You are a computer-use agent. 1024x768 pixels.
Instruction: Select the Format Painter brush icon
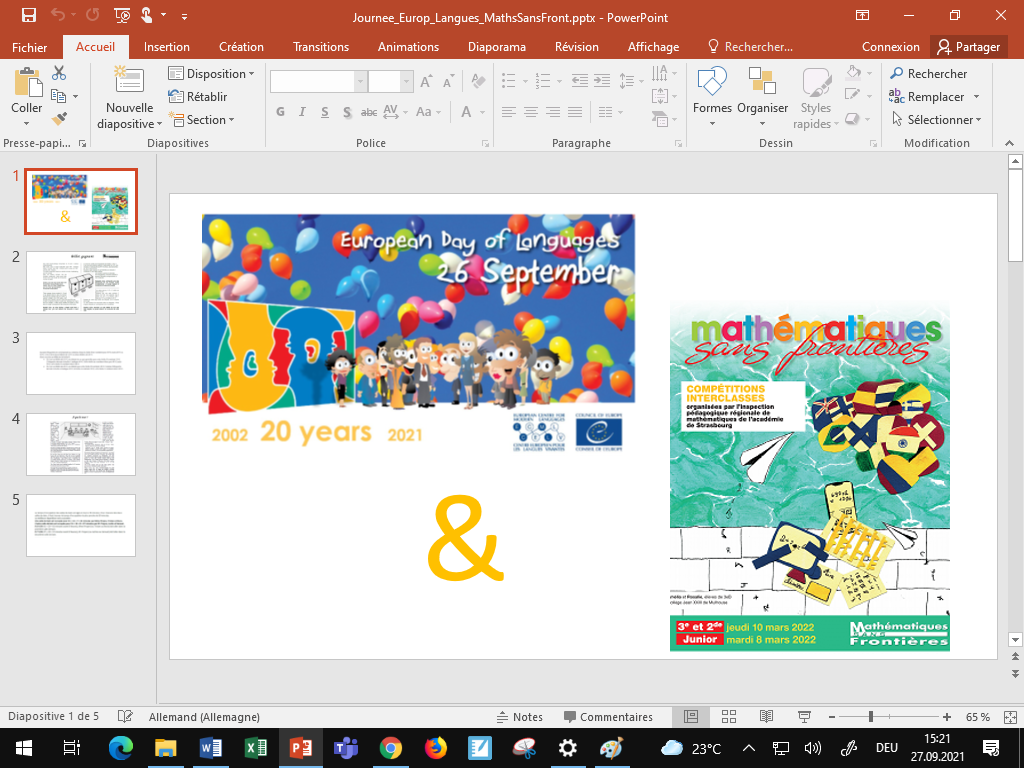(x=59, y=119)
